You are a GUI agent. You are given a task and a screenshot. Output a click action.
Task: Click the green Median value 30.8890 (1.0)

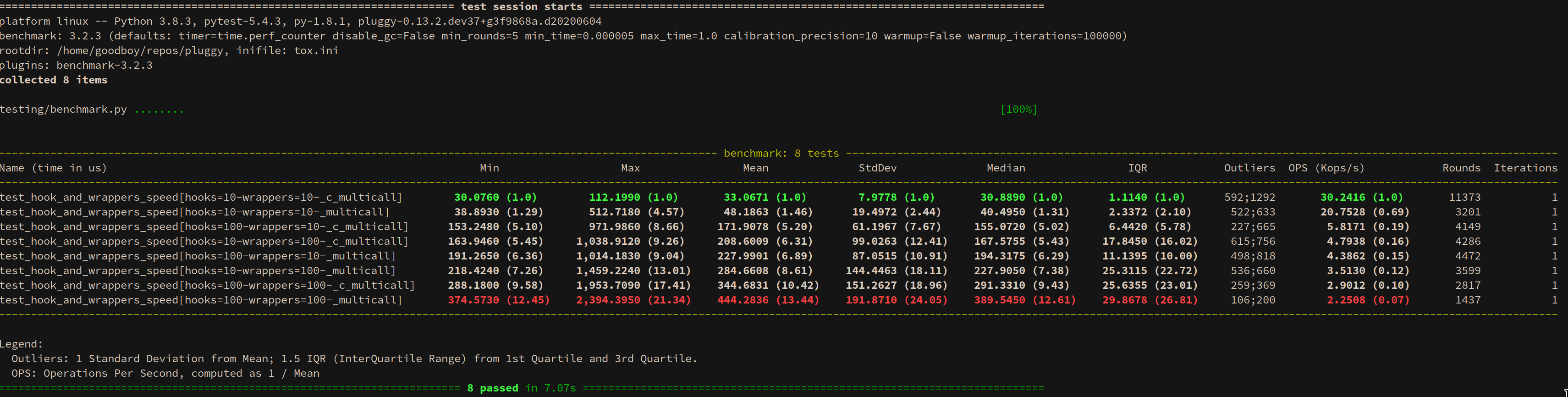(1021, 197)
